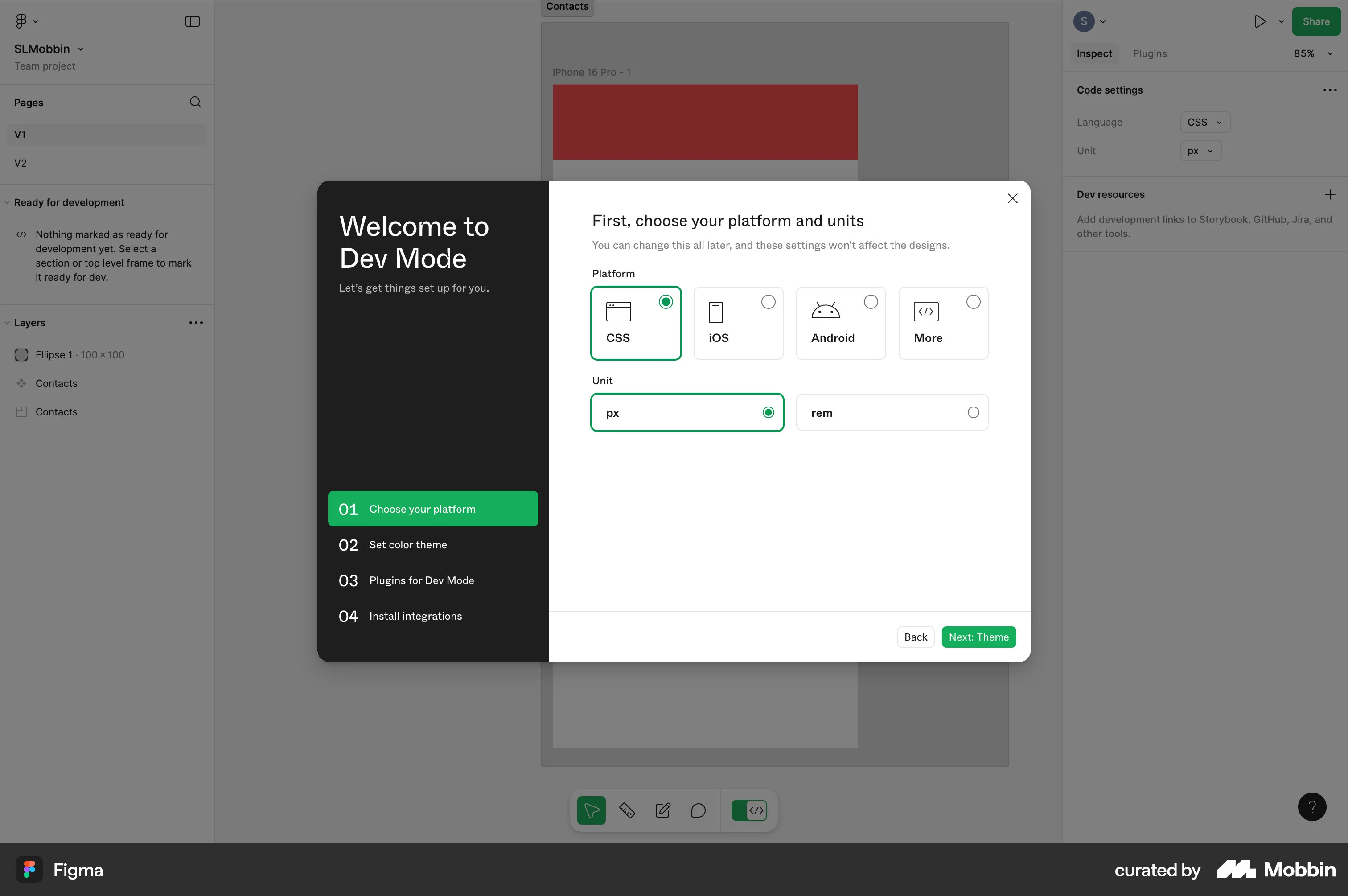Select the iPhone 16 Pro - 1 frame label
The width and height of the screenshot is (1348, 896).
coord(592,73)
